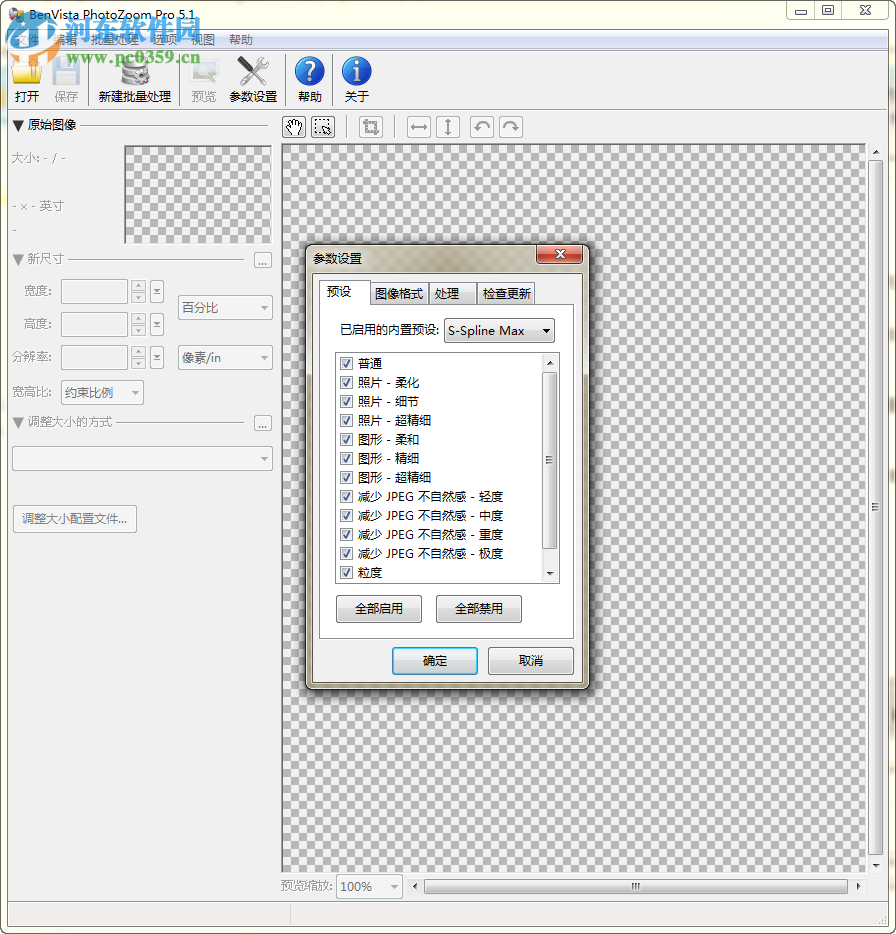Rotate the image counterclockwise
The width and height of the screenshot is (896, 934).
(481, 127)
